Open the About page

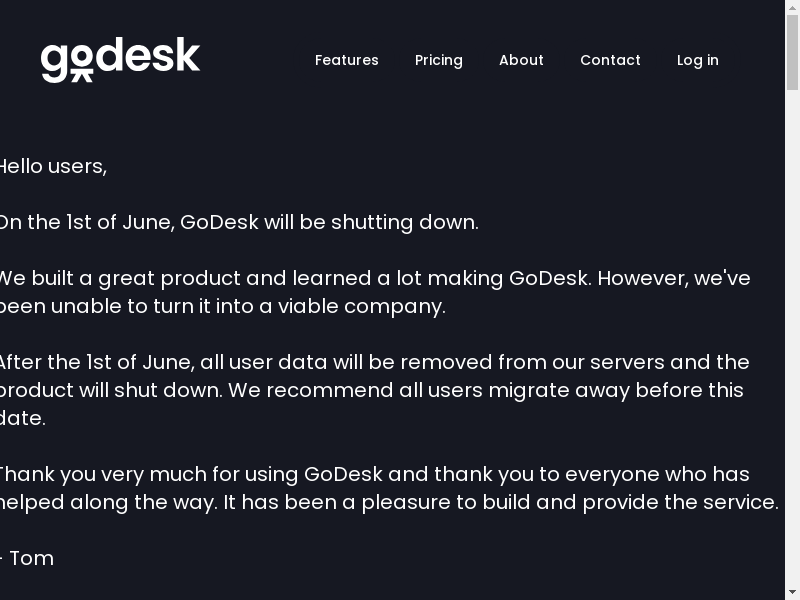[521, 60]
